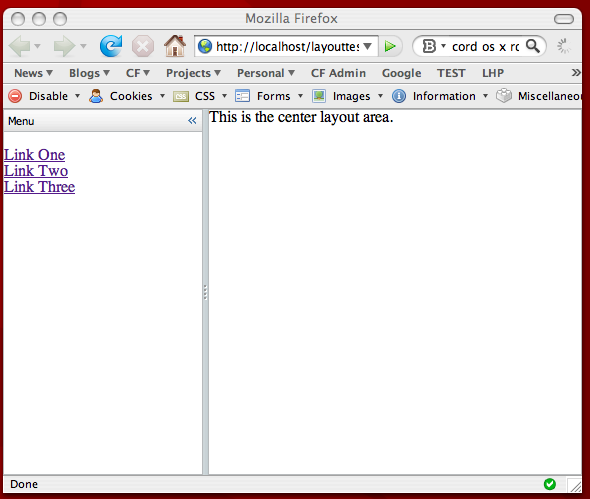Open the CSS web developer menu
Screen dimensions: 590x499
point(200,96)
